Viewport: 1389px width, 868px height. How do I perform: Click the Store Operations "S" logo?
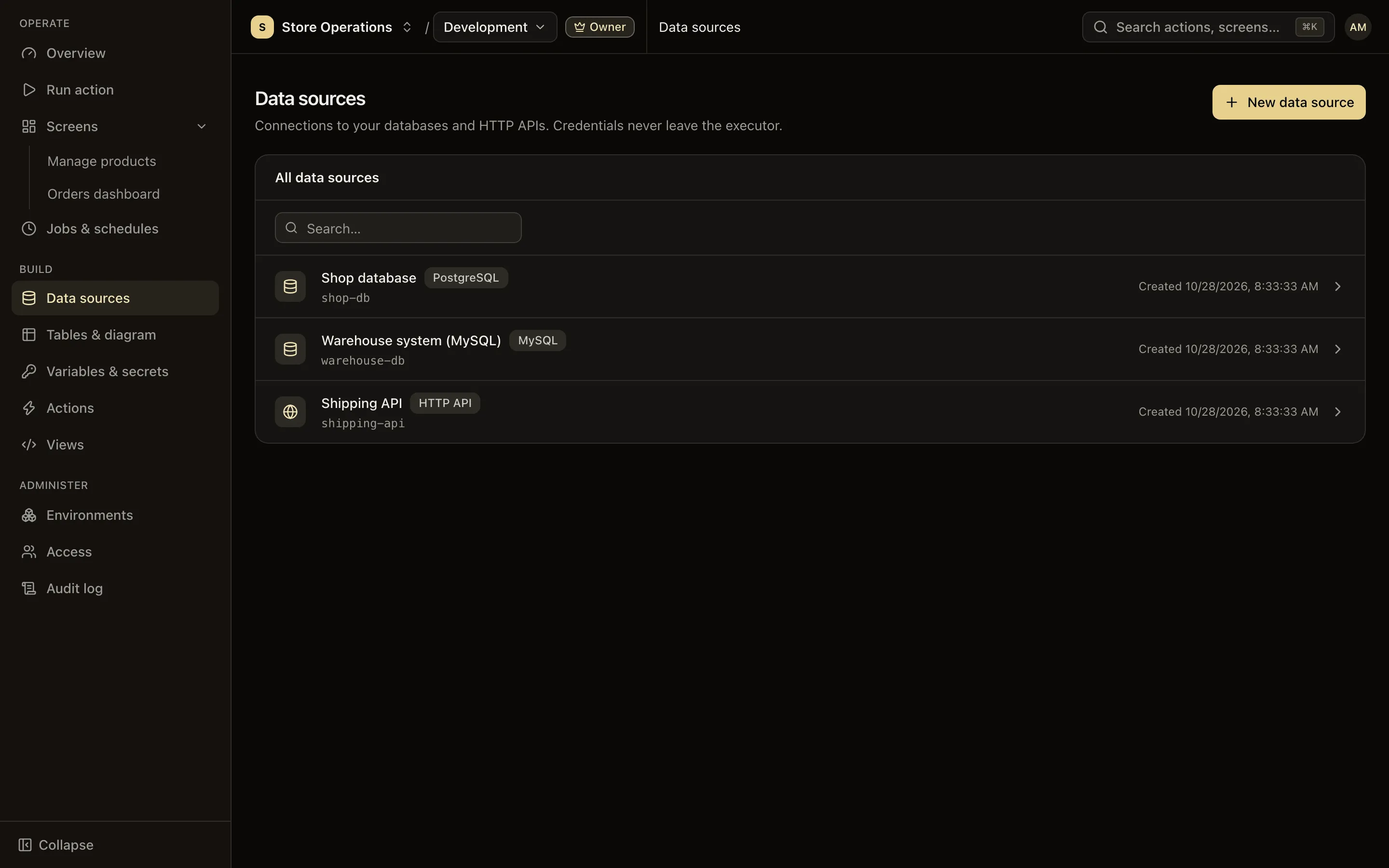tap(262, 27)
